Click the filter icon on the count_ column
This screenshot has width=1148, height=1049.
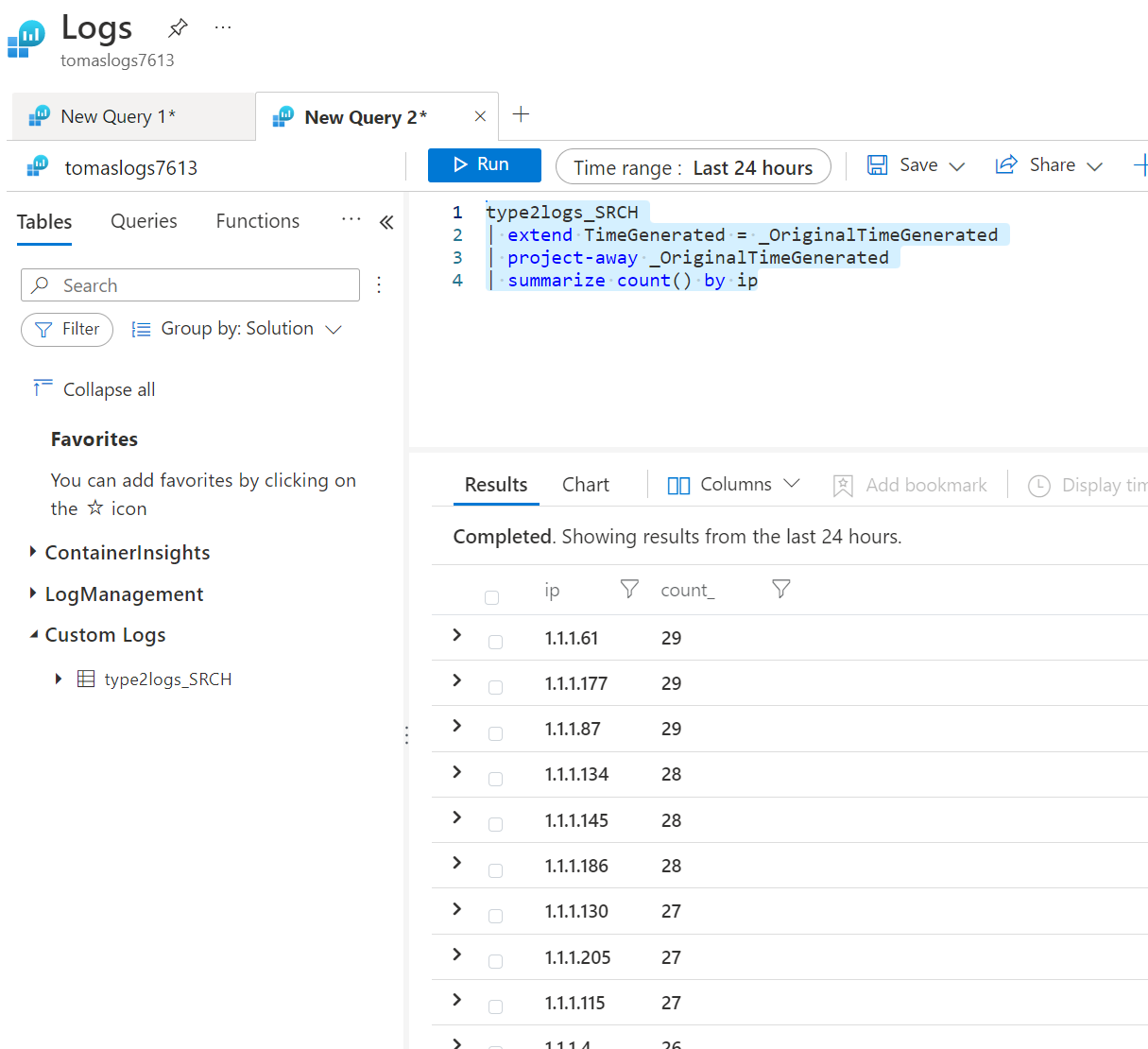(780, 590)
